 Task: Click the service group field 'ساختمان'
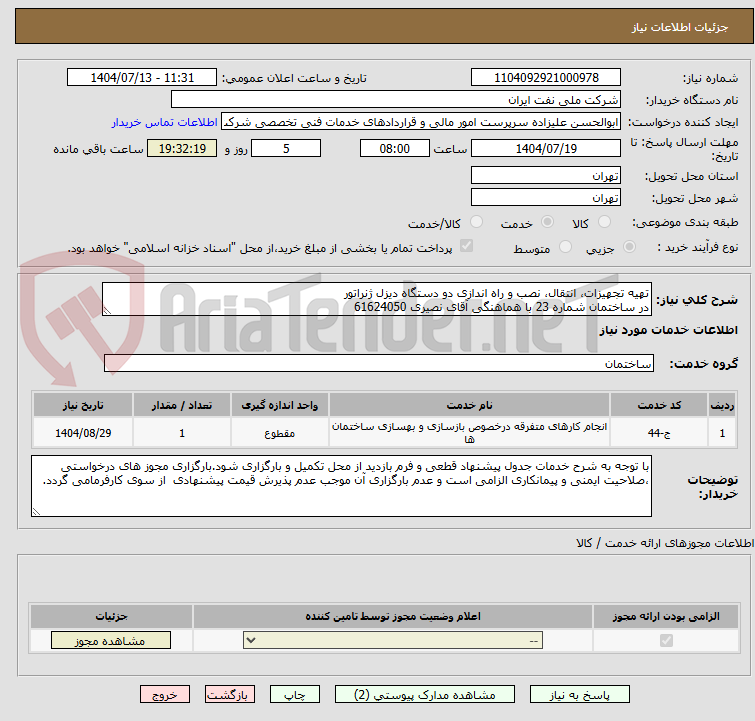click(378, 364)
